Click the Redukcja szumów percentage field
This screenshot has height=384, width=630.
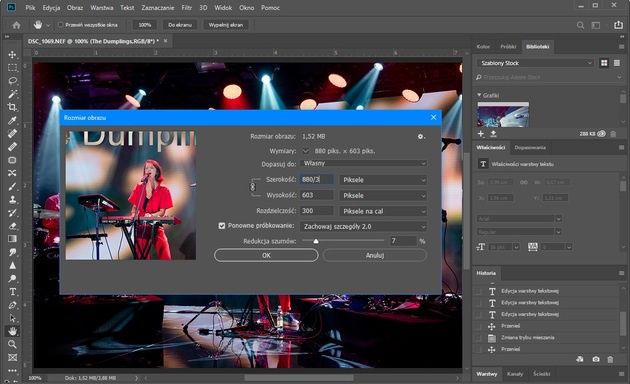coord(403,241)
